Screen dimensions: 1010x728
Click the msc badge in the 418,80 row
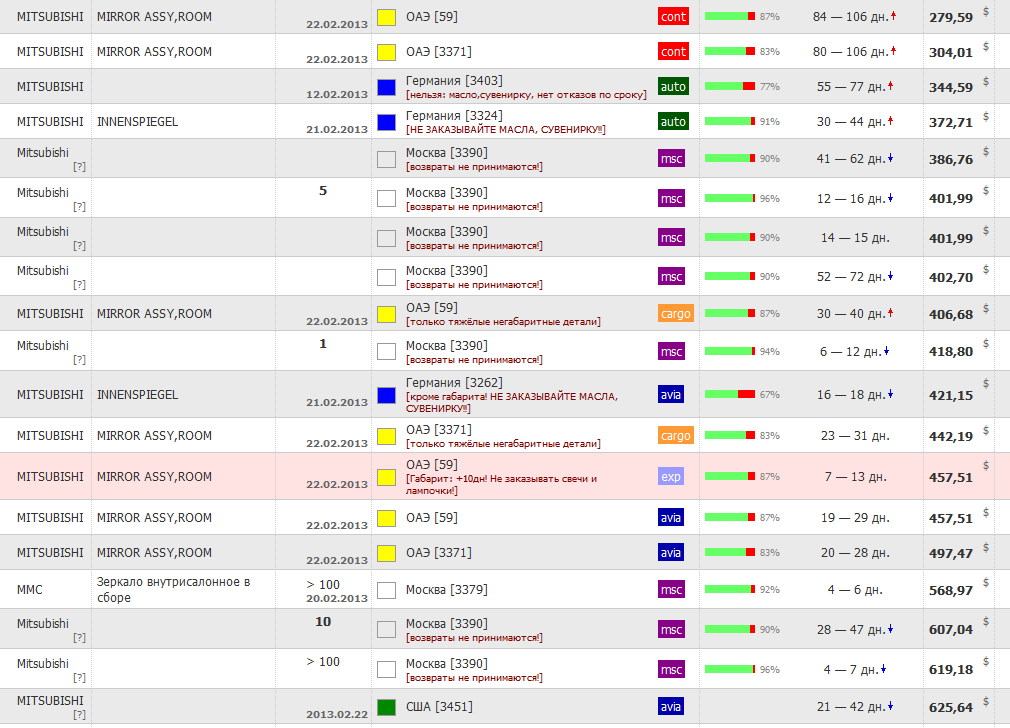[x=671, y=351]
